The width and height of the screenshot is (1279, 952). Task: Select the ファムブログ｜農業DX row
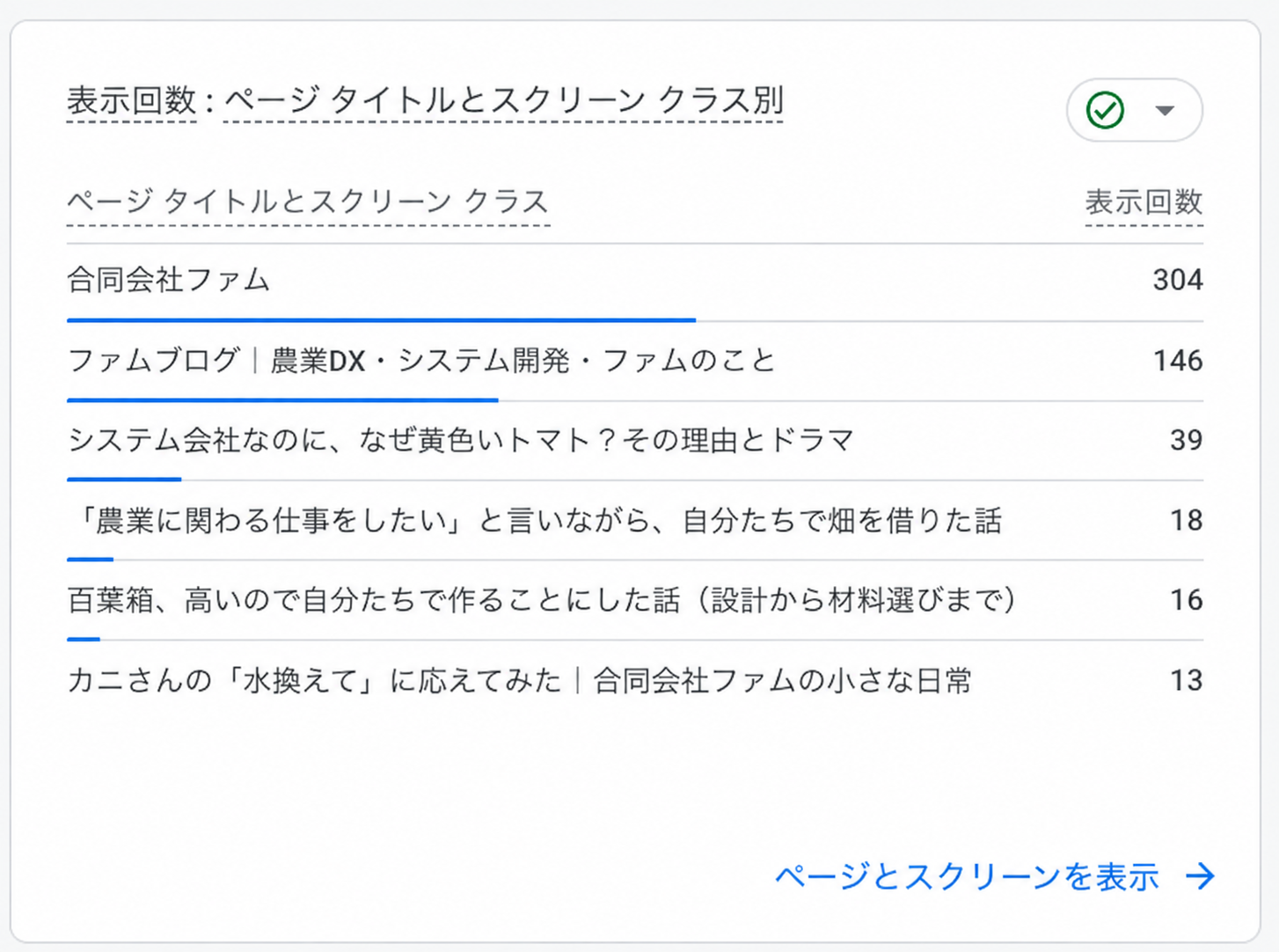point(634,362)
